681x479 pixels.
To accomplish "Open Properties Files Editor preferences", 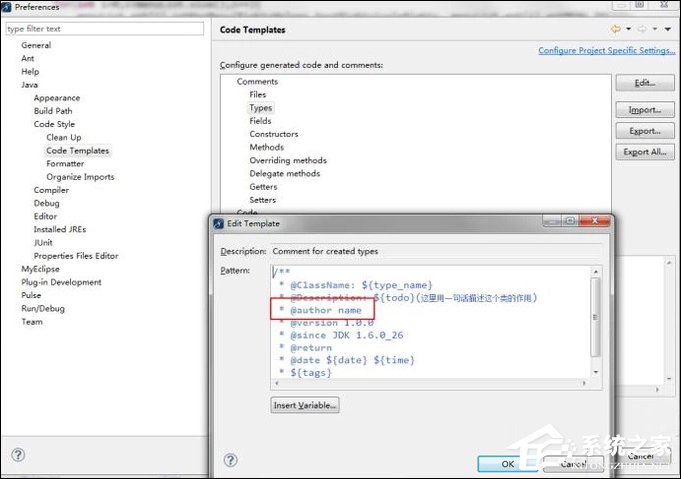I will click(76, 256).
